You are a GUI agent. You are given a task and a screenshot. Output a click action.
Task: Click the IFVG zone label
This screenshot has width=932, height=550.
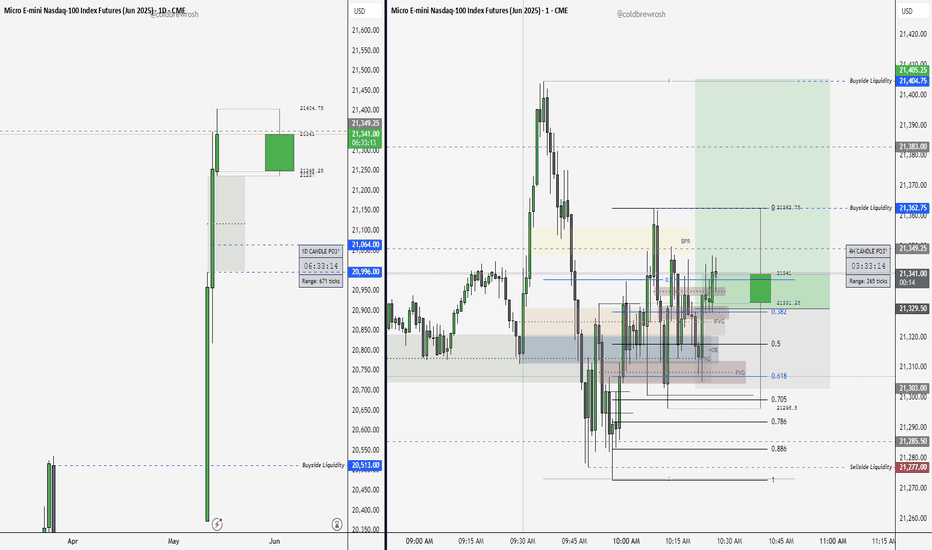(x=719, y=321)
